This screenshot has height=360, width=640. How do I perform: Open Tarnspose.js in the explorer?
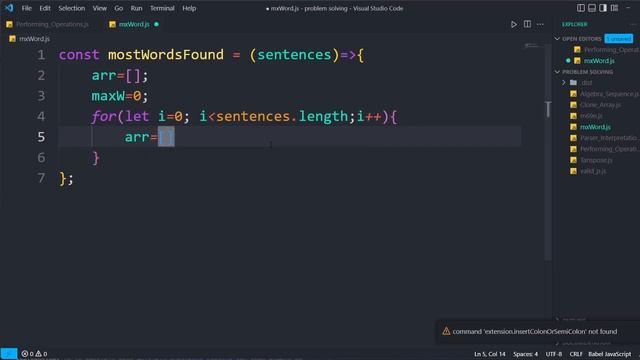click(596, 160)
